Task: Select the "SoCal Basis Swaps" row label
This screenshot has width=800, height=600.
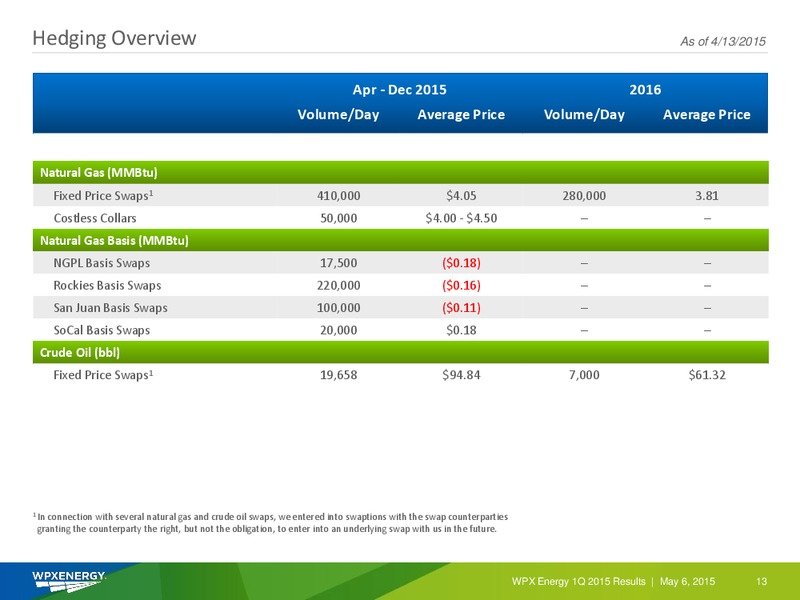Action: [x=102, y=330]
